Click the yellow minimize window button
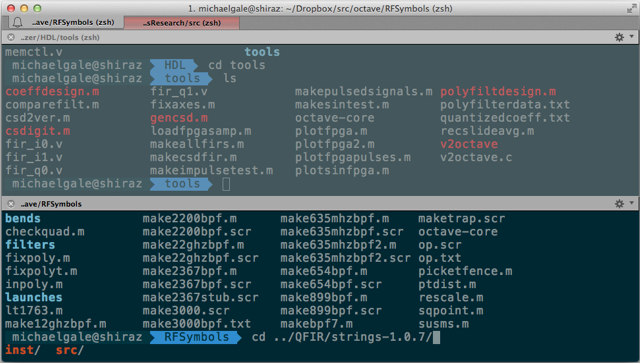Viewport: 640px width, 363px height. 24,8
